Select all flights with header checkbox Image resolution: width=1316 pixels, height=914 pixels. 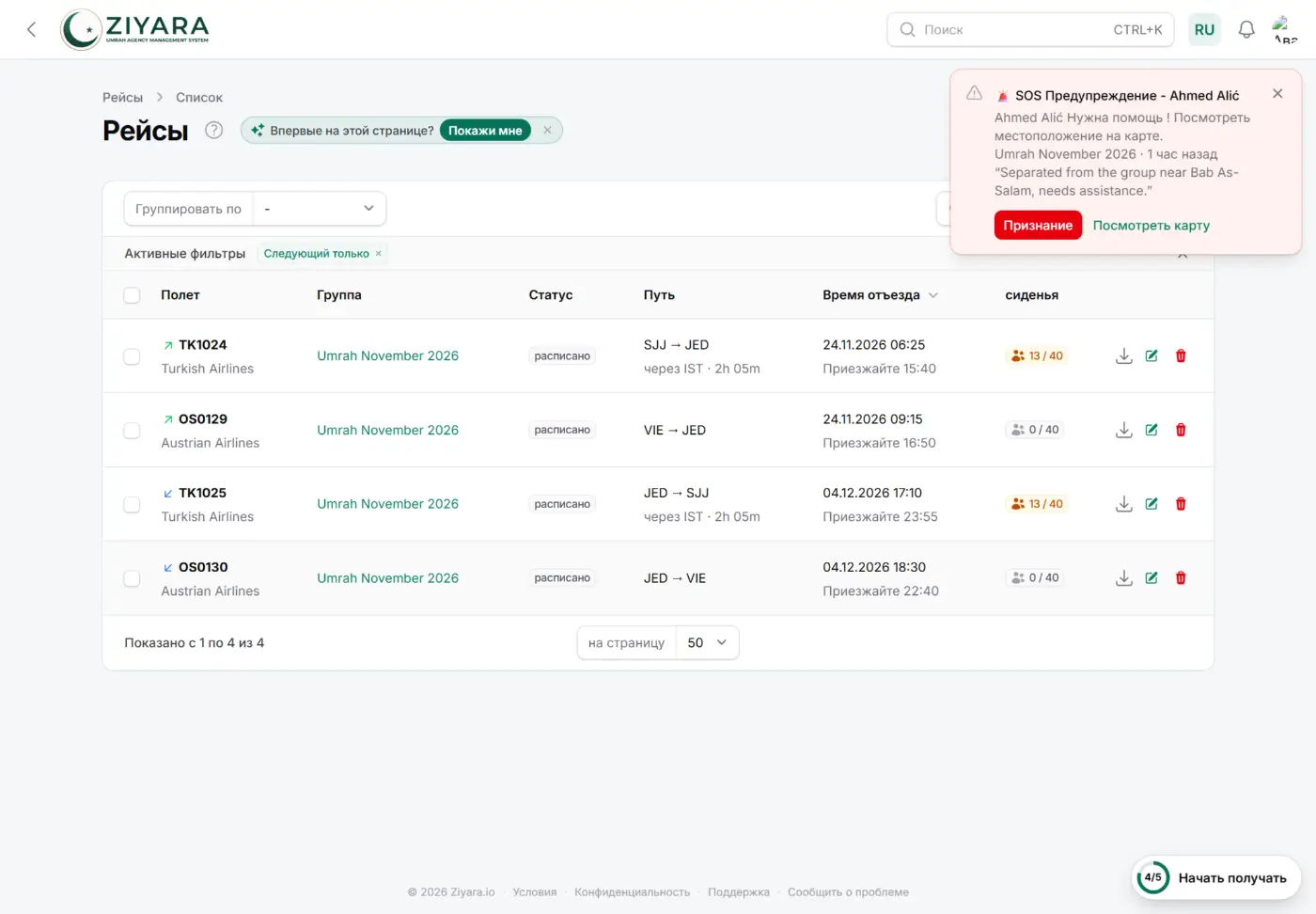(132, 295)
